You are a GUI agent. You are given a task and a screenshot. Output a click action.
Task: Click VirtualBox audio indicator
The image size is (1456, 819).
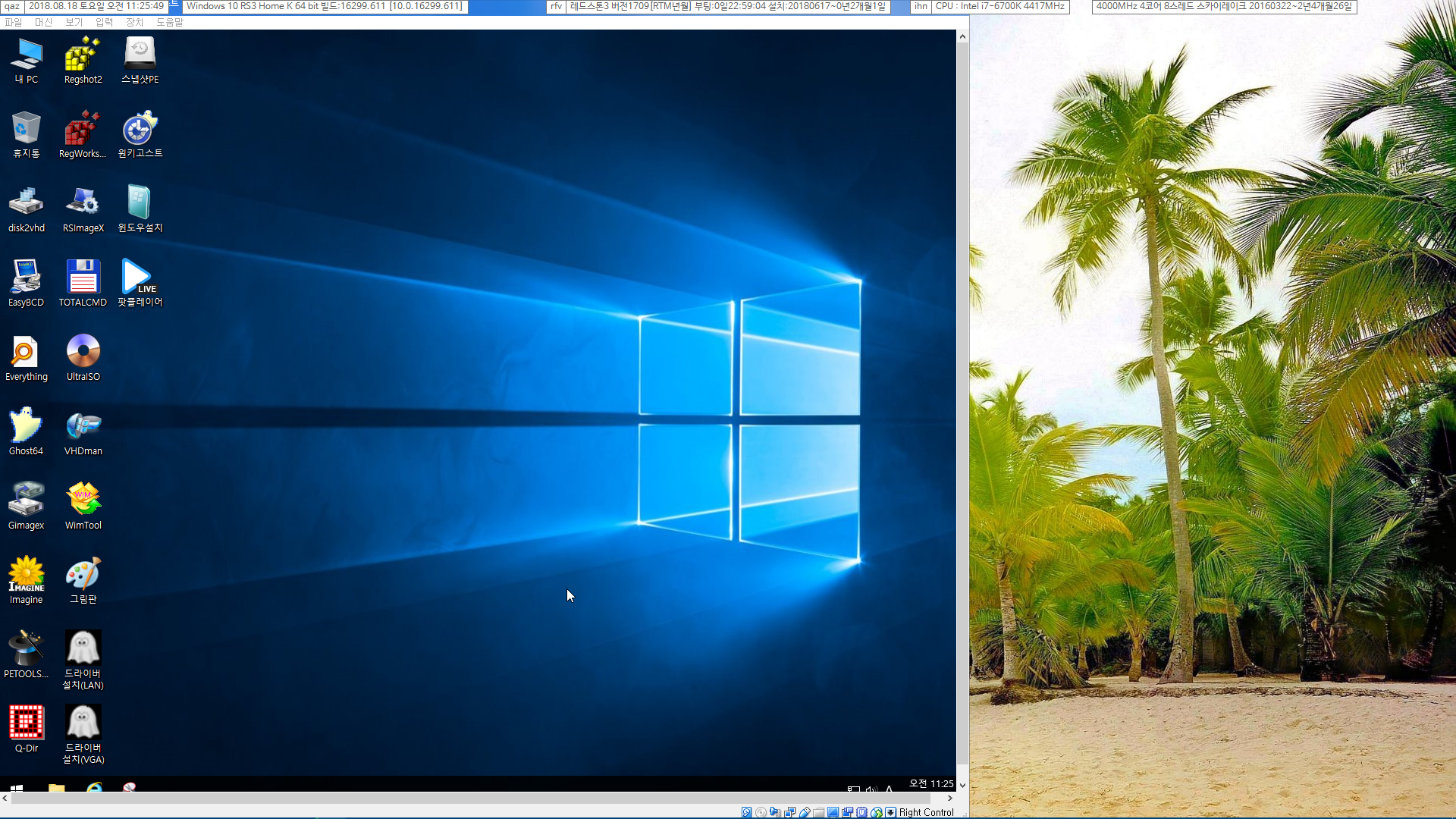[775, 812]
